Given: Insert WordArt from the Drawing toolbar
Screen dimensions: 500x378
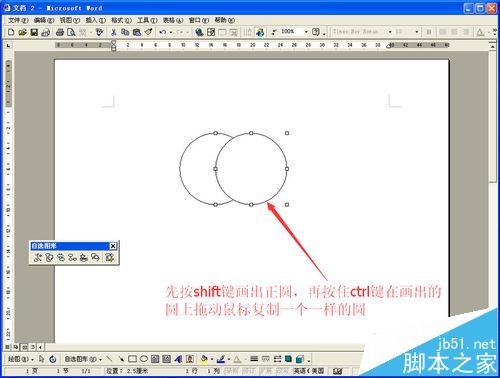Looking at the screenshot, I should (x=178, y=359).
